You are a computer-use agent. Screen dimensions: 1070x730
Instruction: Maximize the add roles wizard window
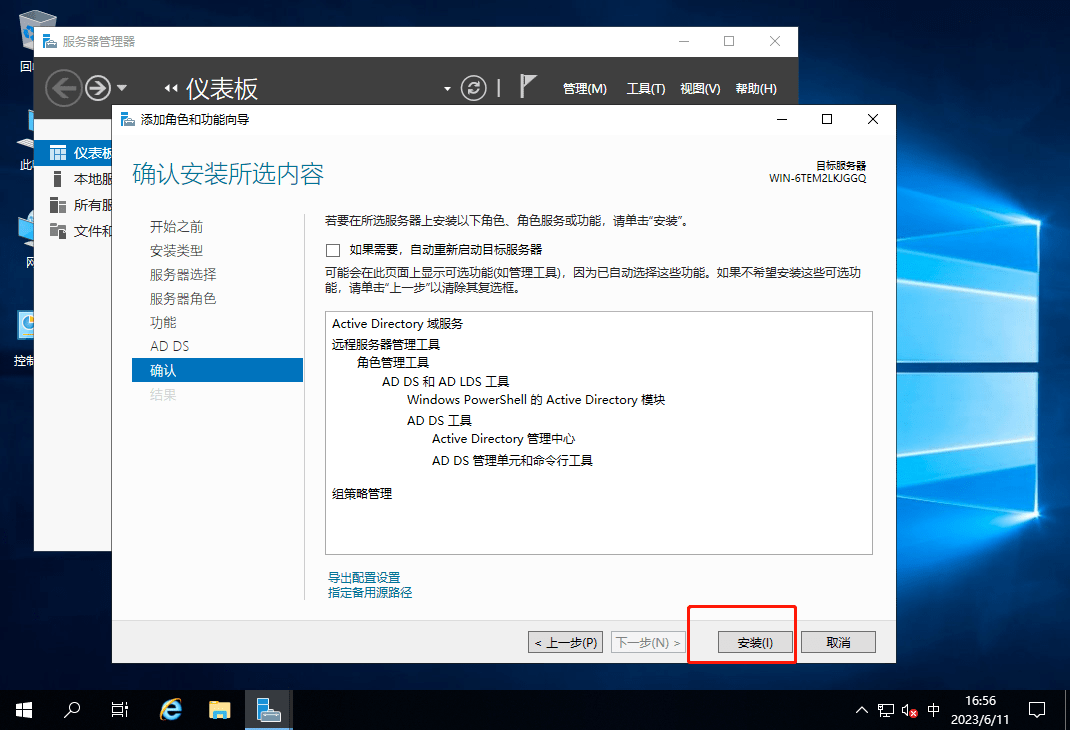point(827,119)
